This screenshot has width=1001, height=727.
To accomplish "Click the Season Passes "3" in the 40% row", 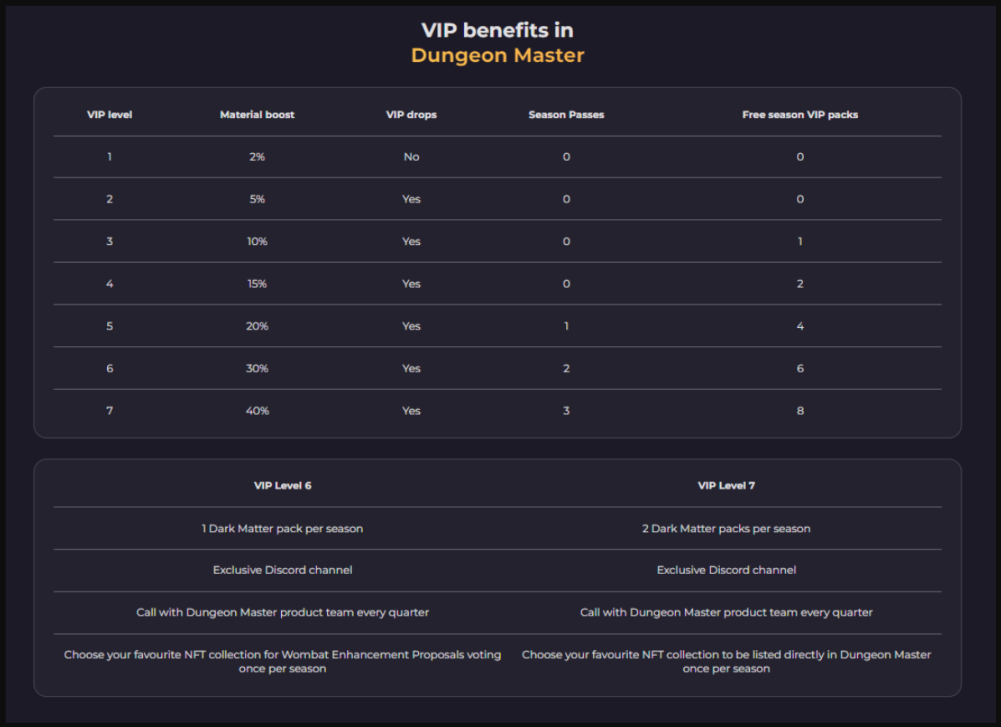I will pos(566,410).
